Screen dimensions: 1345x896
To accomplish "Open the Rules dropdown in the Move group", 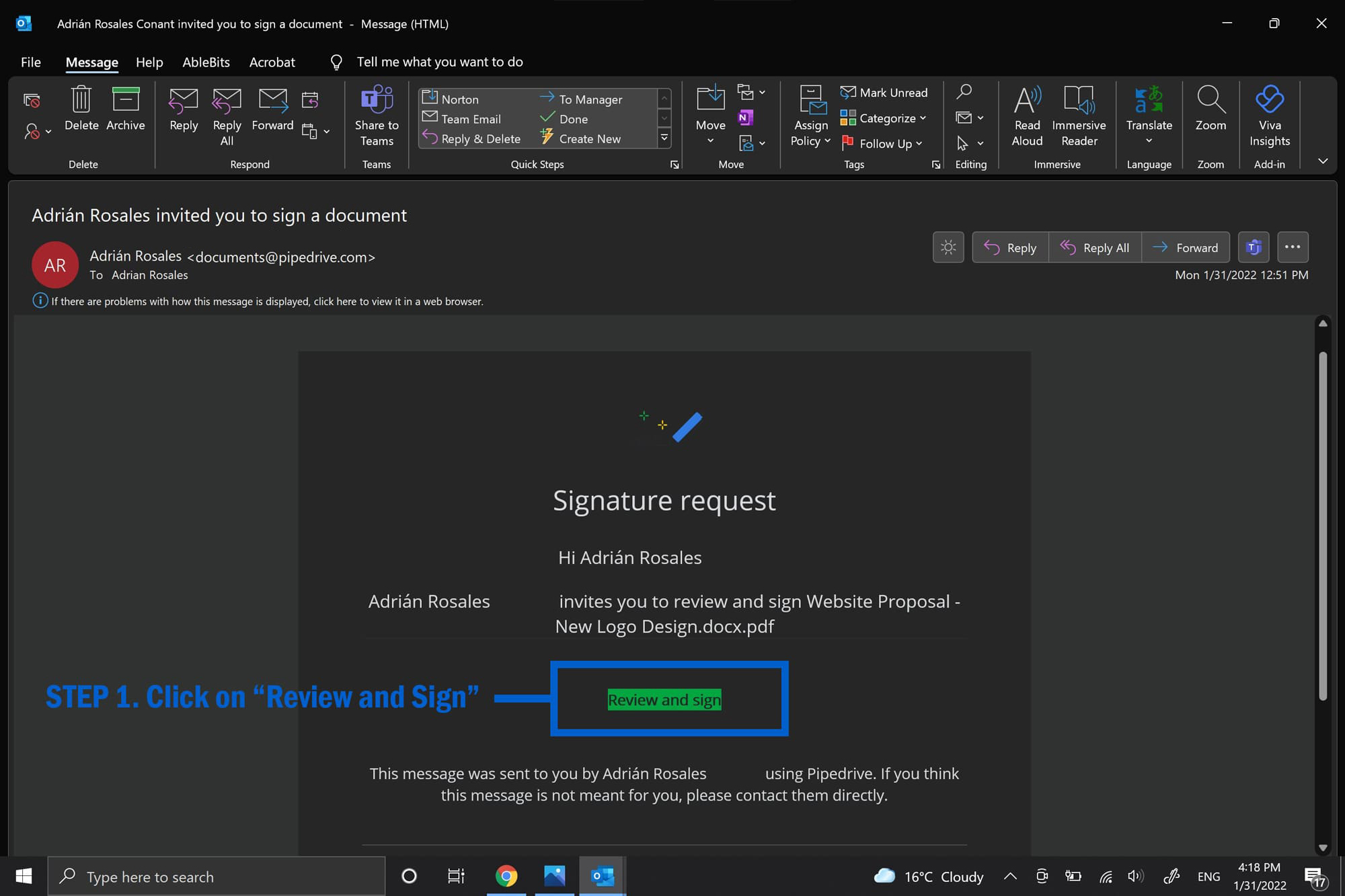I will 751,92.
